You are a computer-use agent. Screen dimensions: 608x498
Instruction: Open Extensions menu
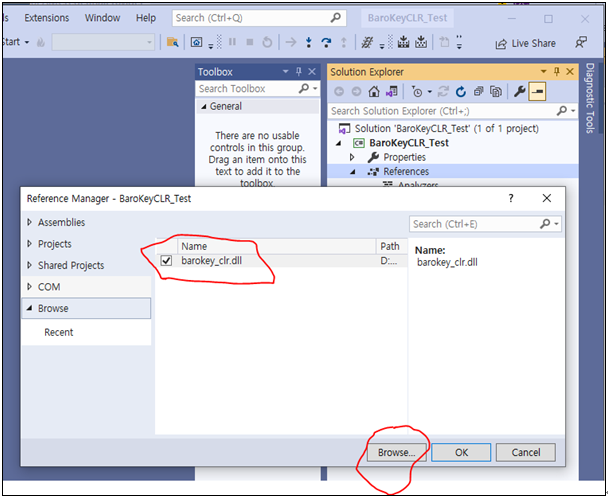click(47, 18)
